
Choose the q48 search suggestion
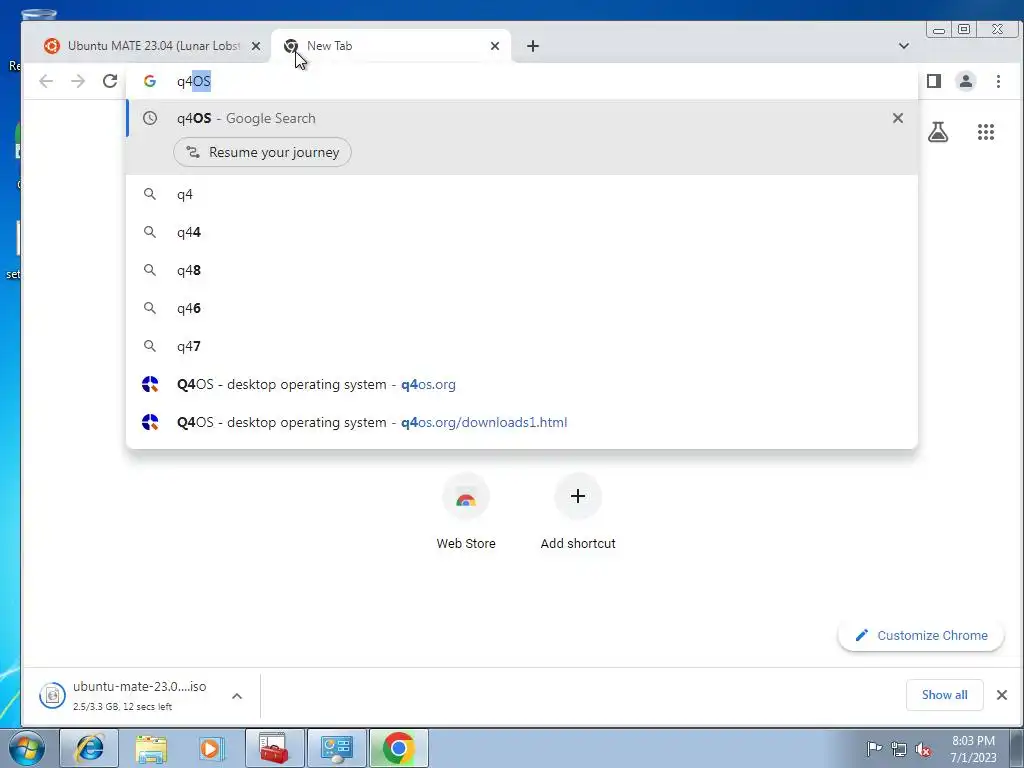[521, 270]
